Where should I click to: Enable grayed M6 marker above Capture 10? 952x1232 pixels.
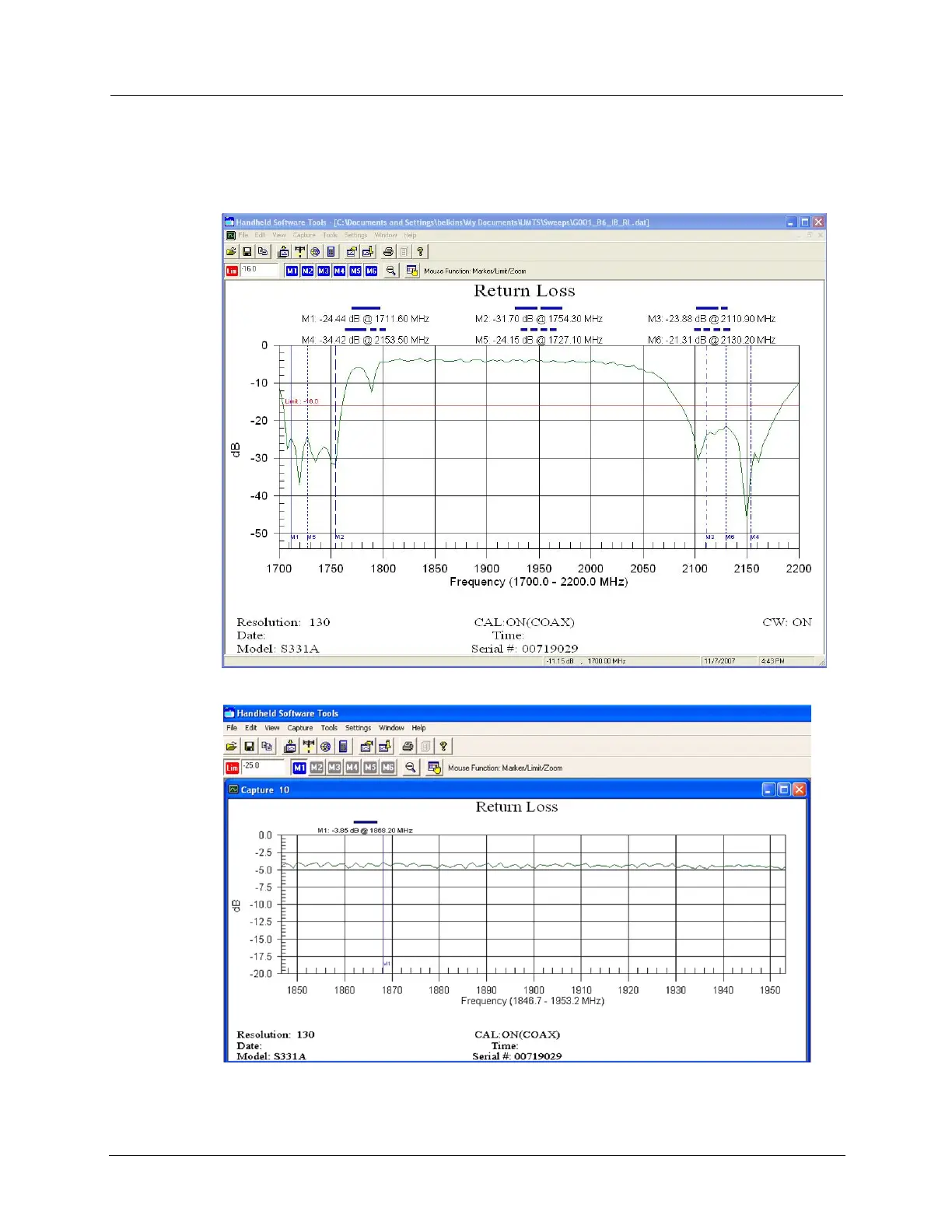click(x=388, y=768)
